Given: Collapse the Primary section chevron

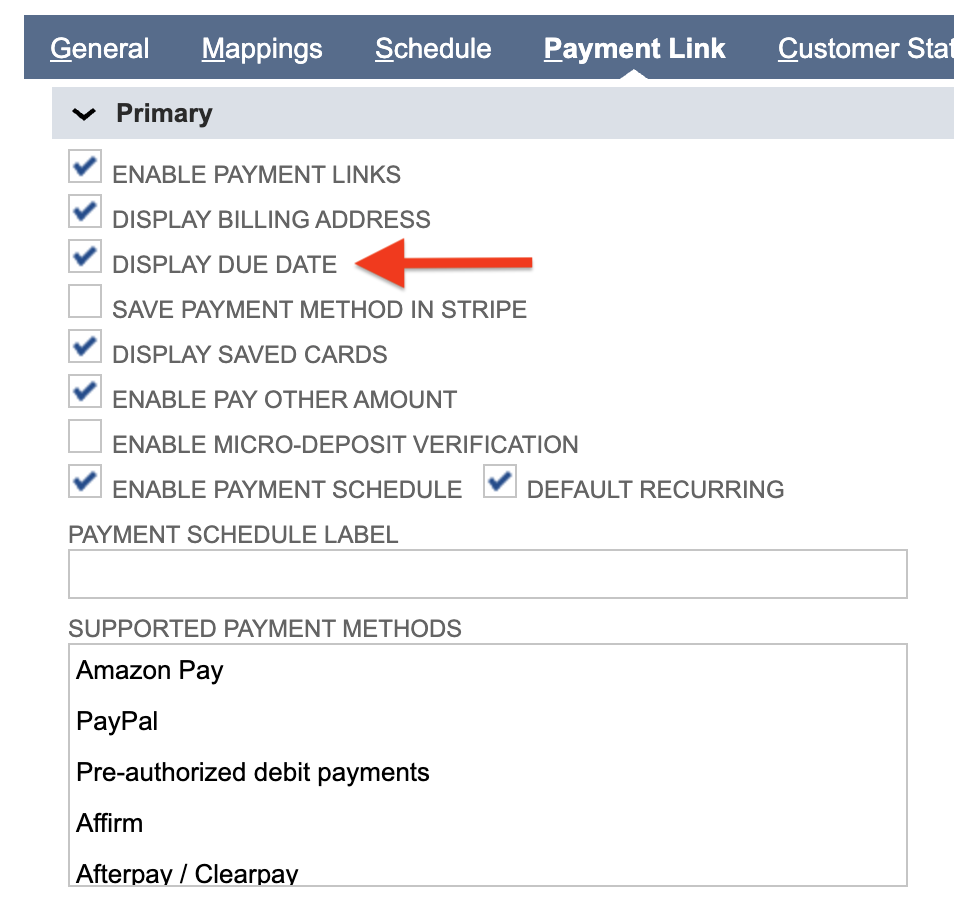Looking at the screenshot, I should click(85, 115).
